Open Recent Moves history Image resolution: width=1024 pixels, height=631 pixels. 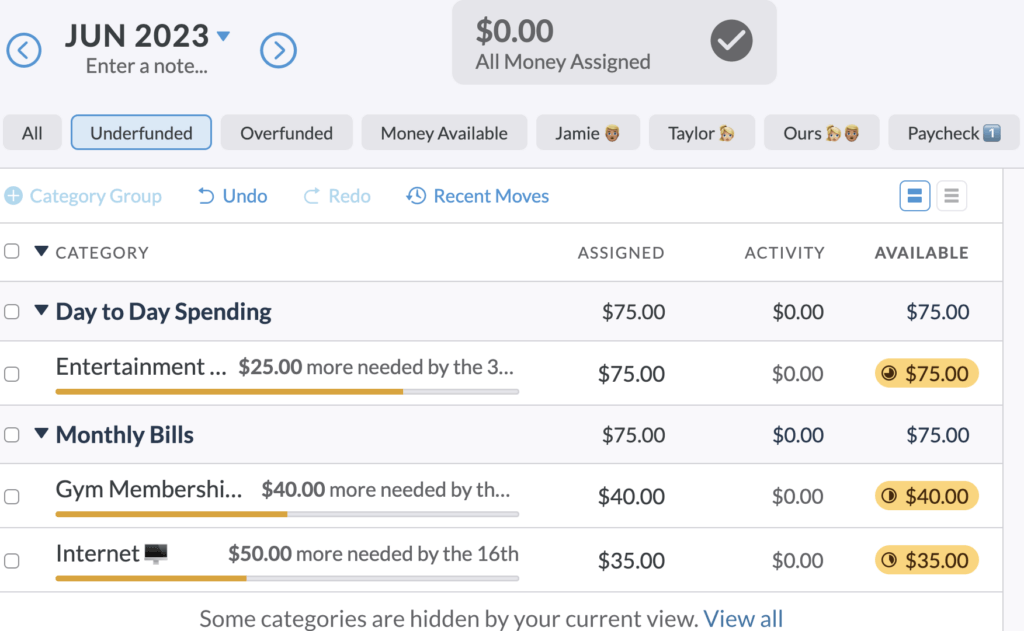tap(477, 196)
